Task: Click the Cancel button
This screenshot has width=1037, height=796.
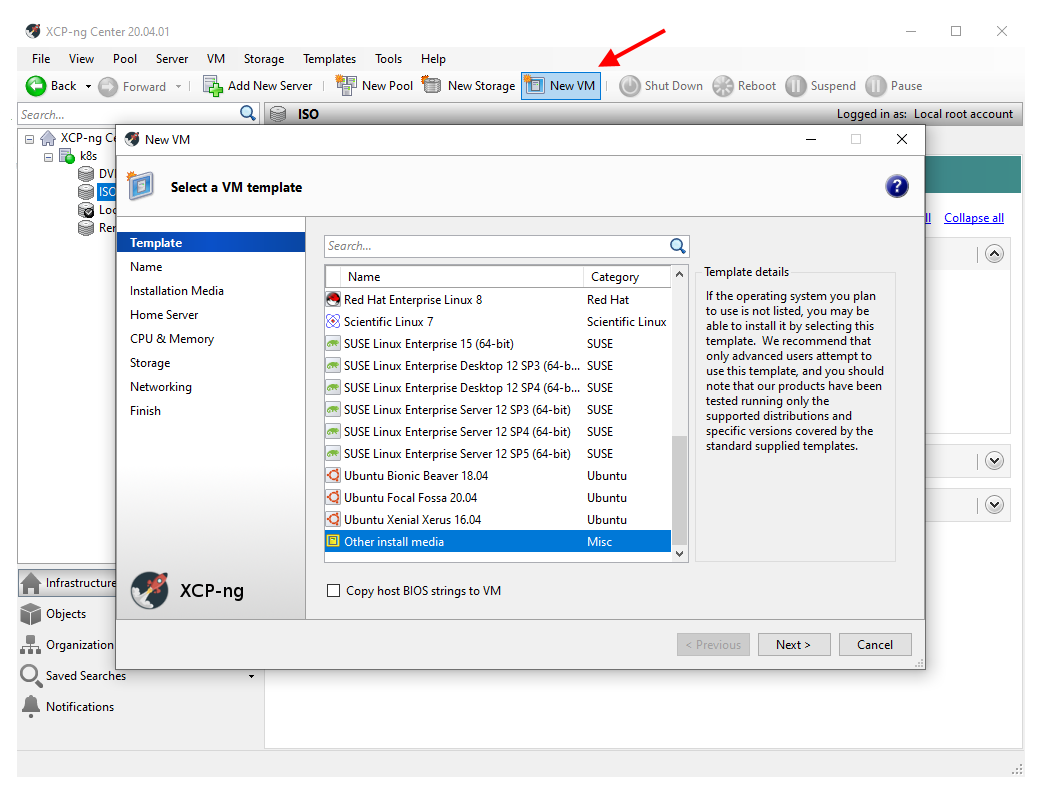Action: tap(875, 645)
